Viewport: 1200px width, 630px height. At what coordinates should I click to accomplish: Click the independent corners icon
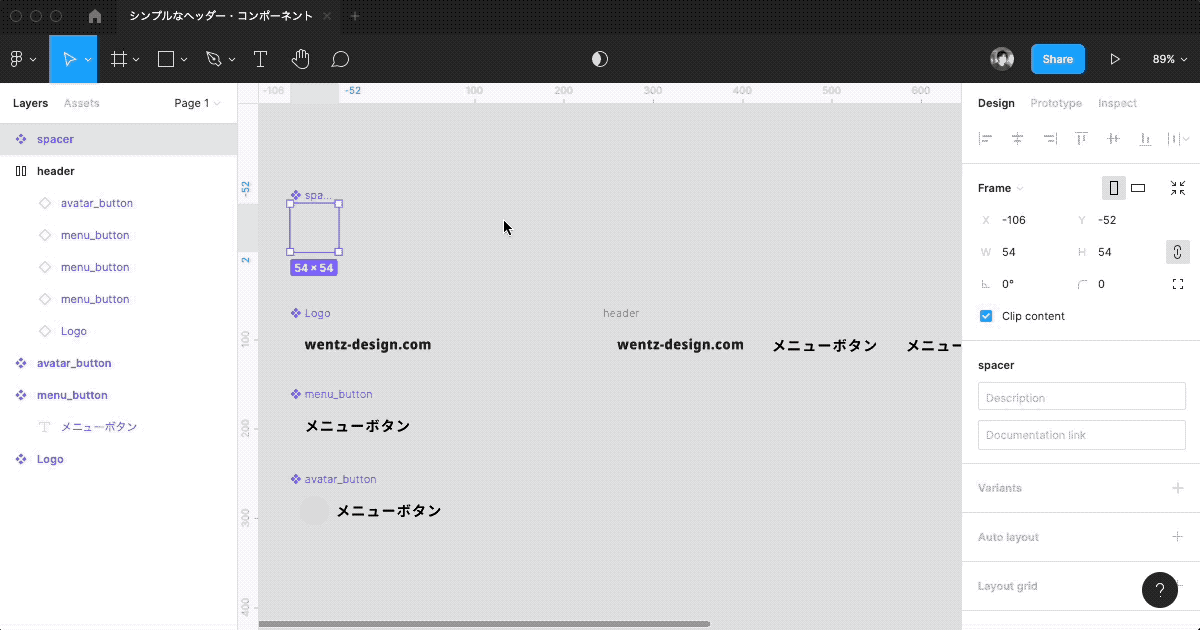(1177, 284)
